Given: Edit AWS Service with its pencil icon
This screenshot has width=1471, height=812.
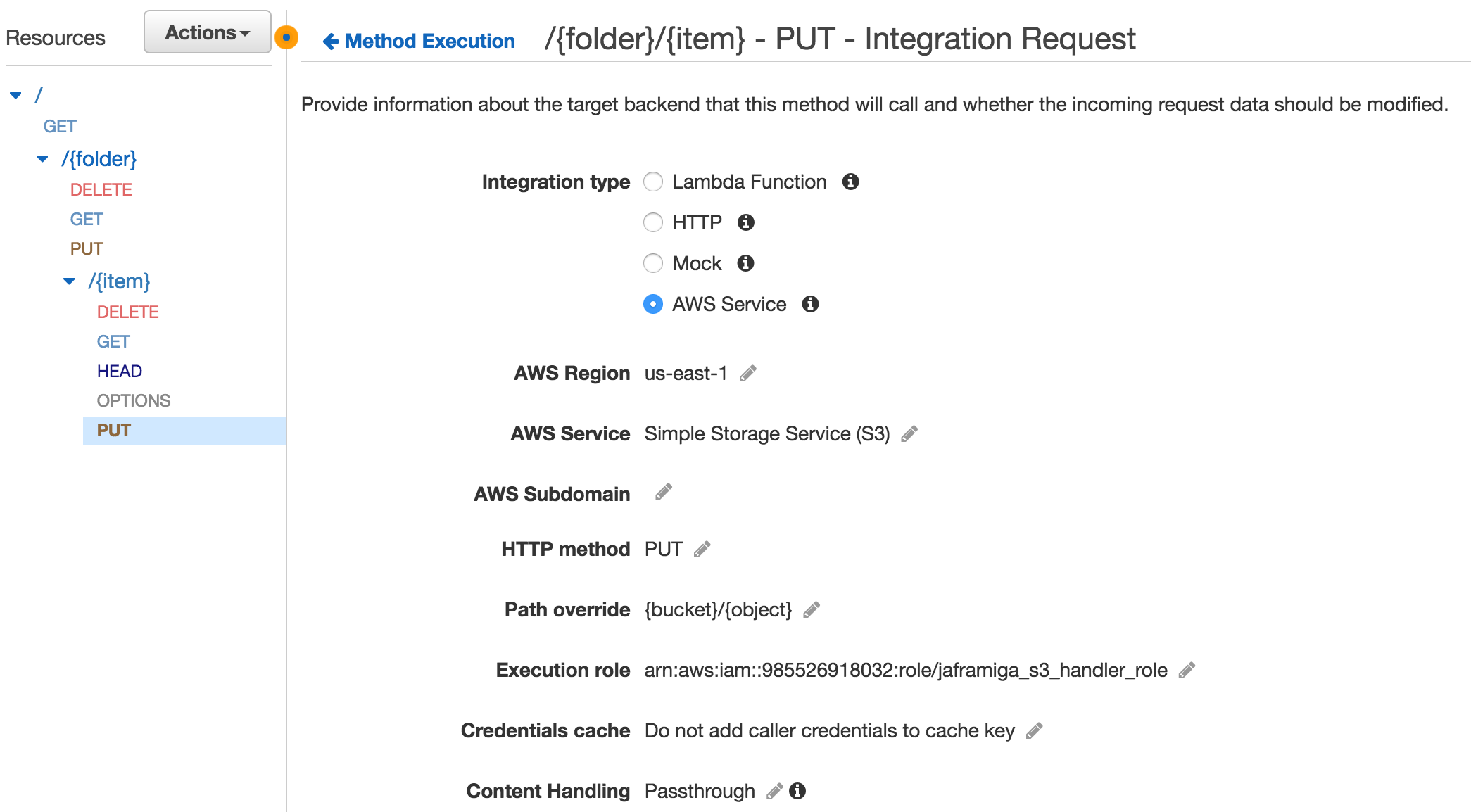Looking at the screenshot, I should click(909, 433).
